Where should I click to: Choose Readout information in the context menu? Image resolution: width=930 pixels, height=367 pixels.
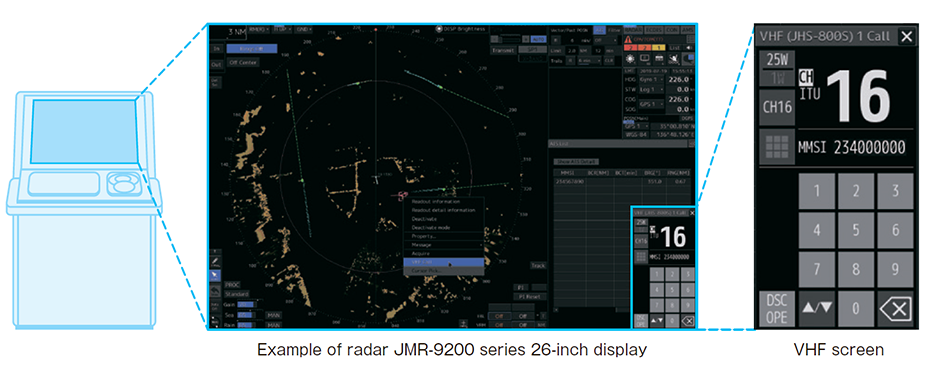[444, 202]
